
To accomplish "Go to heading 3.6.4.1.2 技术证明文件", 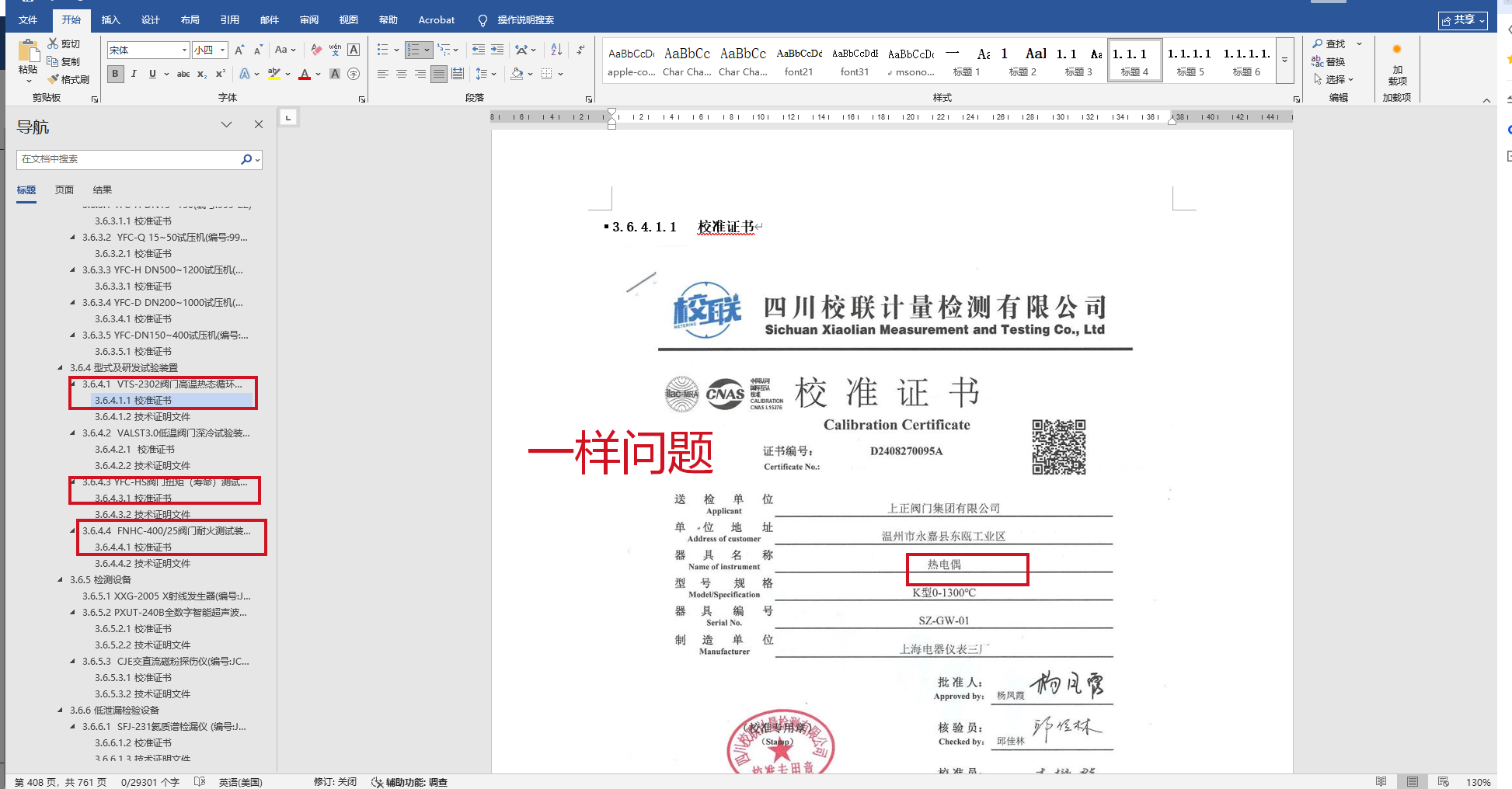I will click(x=143, y=417).
